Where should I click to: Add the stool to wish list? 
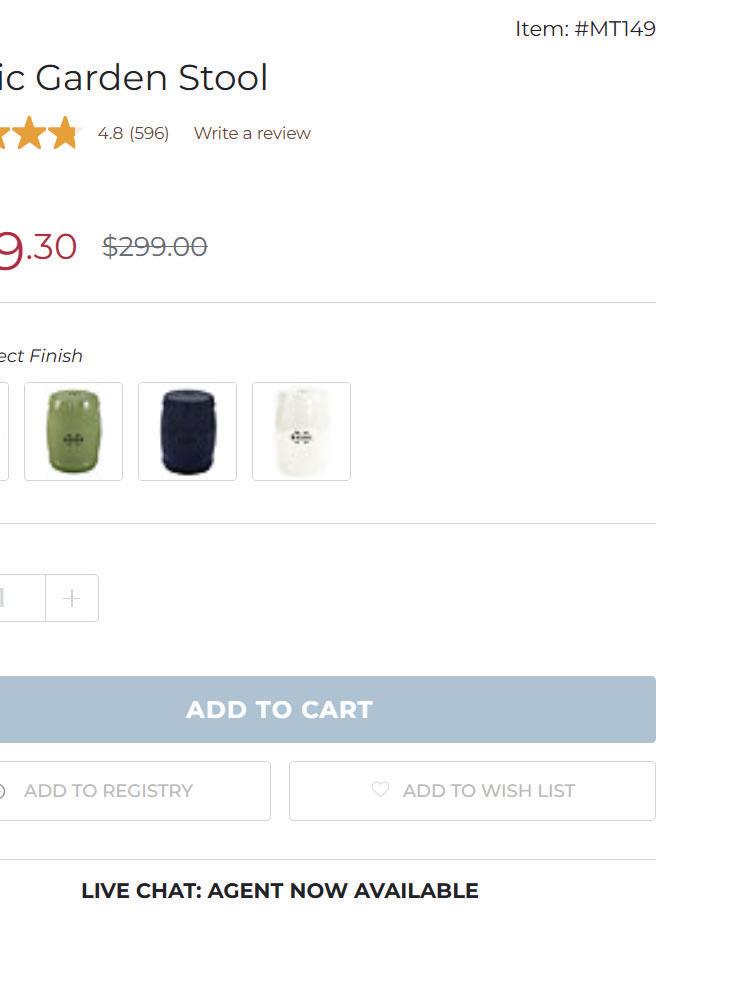(472, 791)
